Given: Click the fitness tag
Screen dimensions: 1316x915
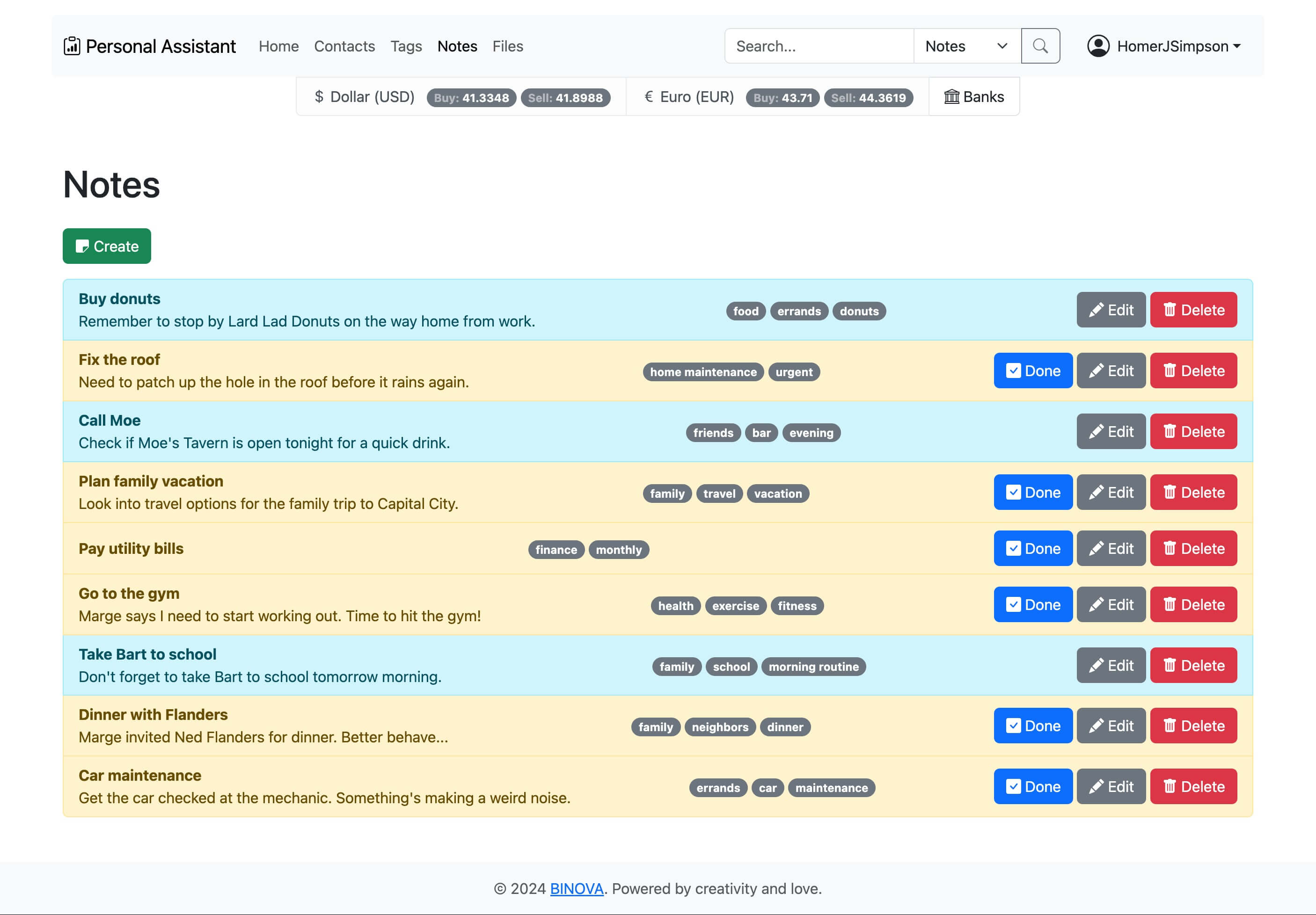Looking at the screenshot, I should [797, 606].
